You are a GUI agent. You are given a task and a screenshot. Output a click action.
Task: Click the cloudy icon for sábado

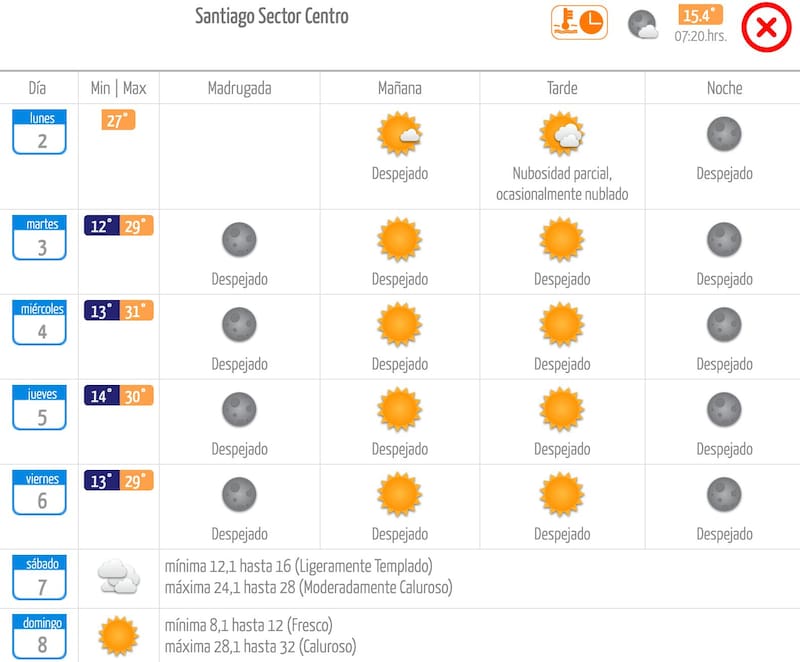(x=118, y=577)
